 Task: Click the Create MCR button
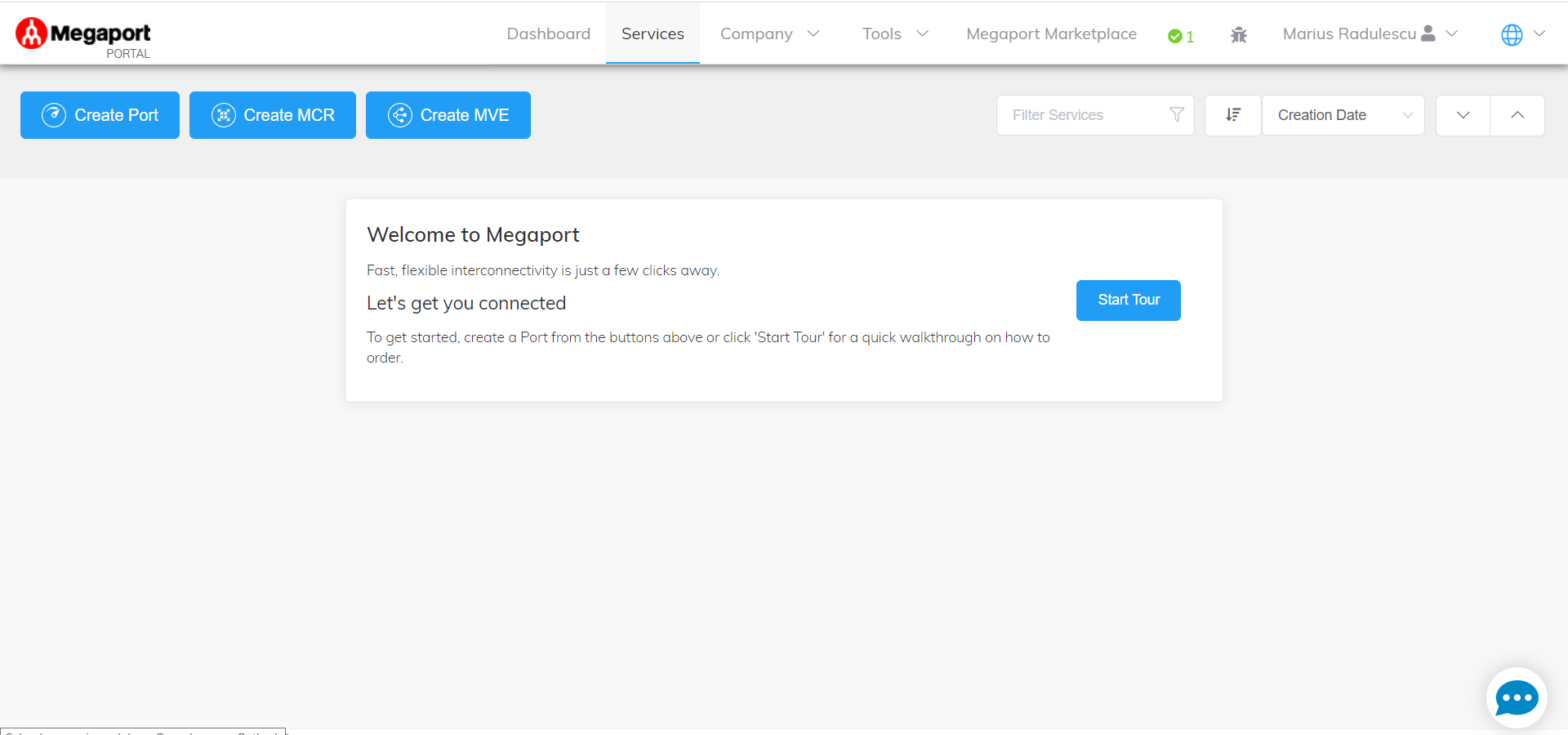tap(273, 115)
